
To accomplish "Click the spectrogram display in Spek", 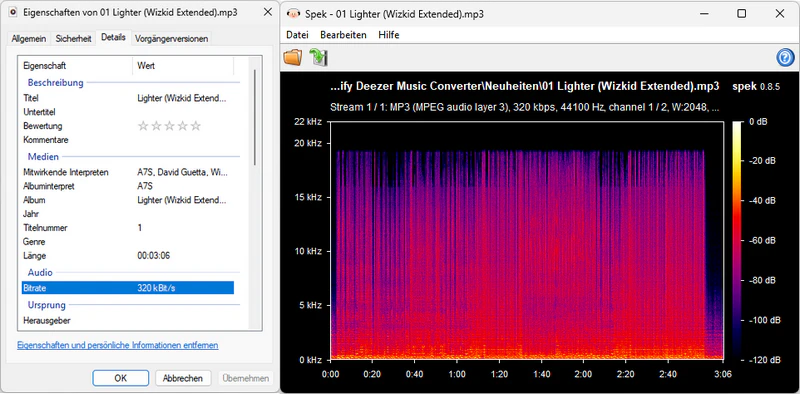I will click(527, 240).
